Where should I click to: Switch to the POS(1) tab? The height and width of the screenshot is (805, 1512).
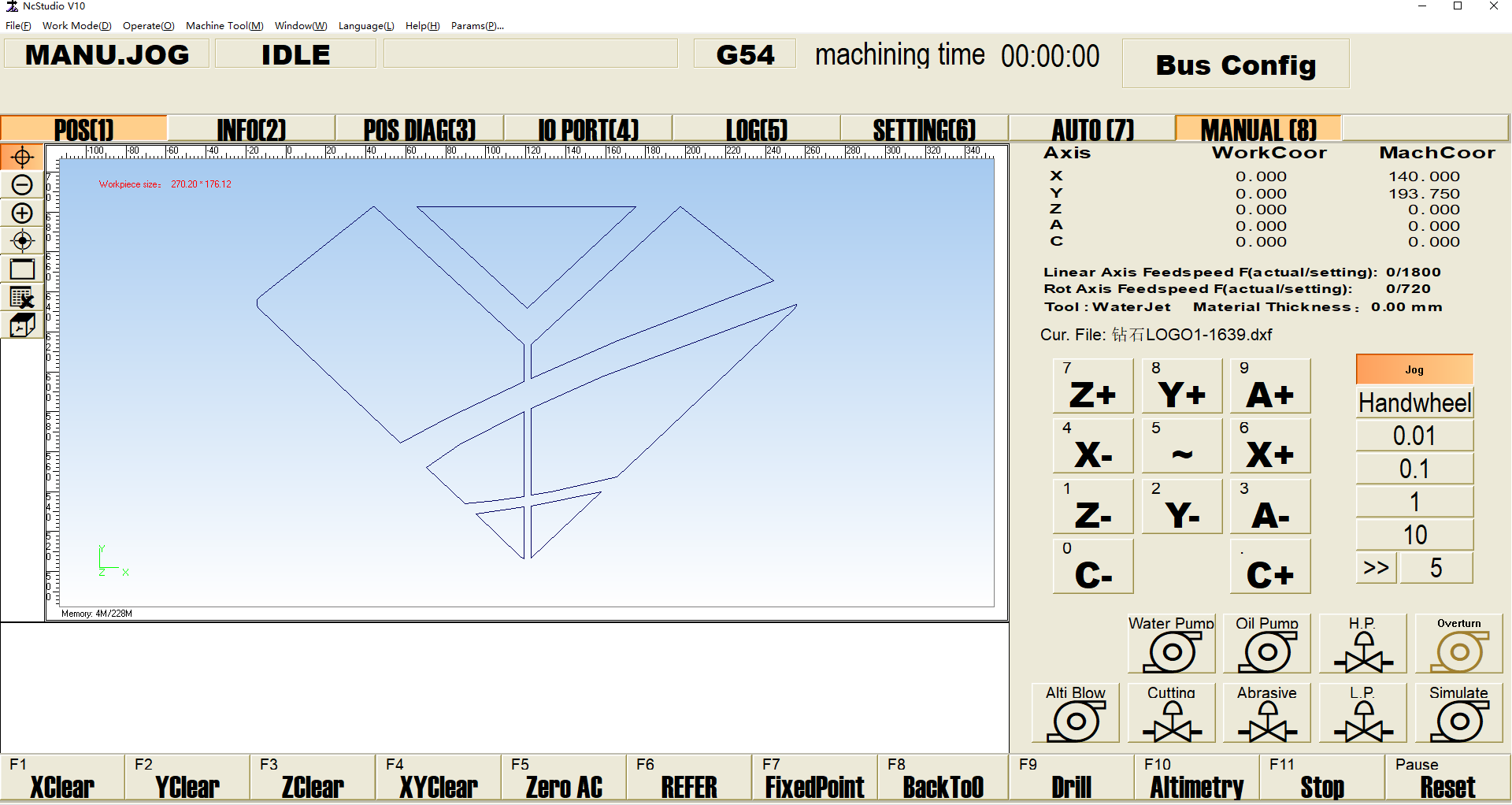tap(83, 129)
